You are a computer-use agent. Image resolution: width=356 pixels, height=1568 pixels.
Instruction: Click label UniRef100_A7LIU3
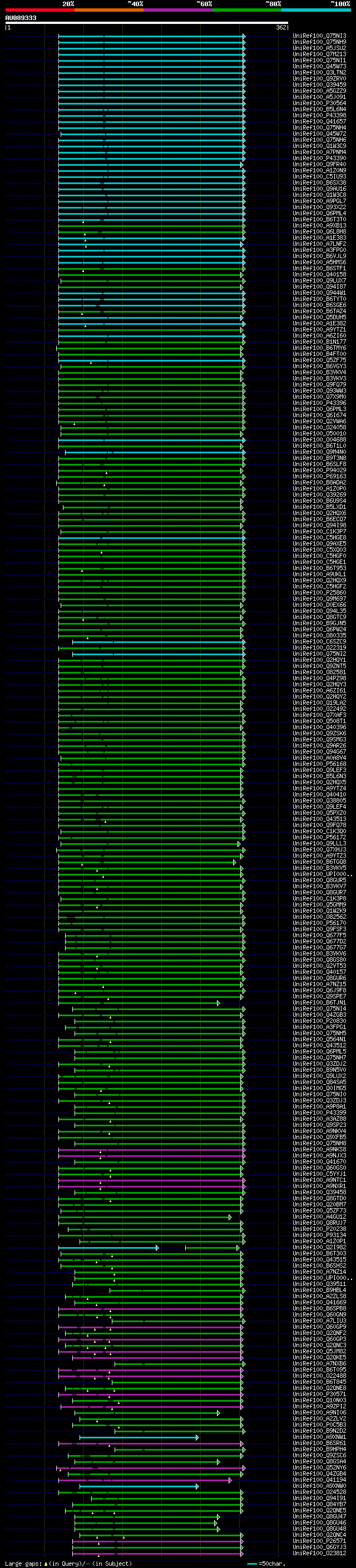[319, 1320]
